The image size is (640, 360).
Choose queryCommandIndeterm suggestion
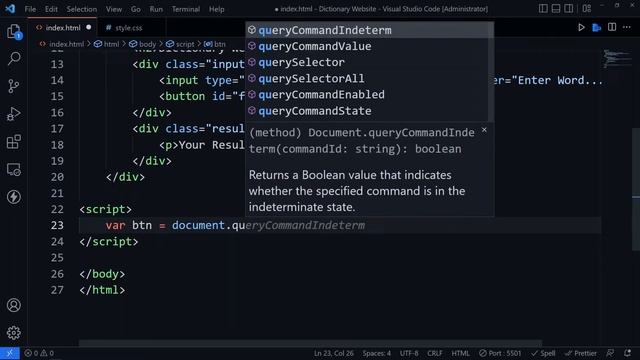[367, 30]
